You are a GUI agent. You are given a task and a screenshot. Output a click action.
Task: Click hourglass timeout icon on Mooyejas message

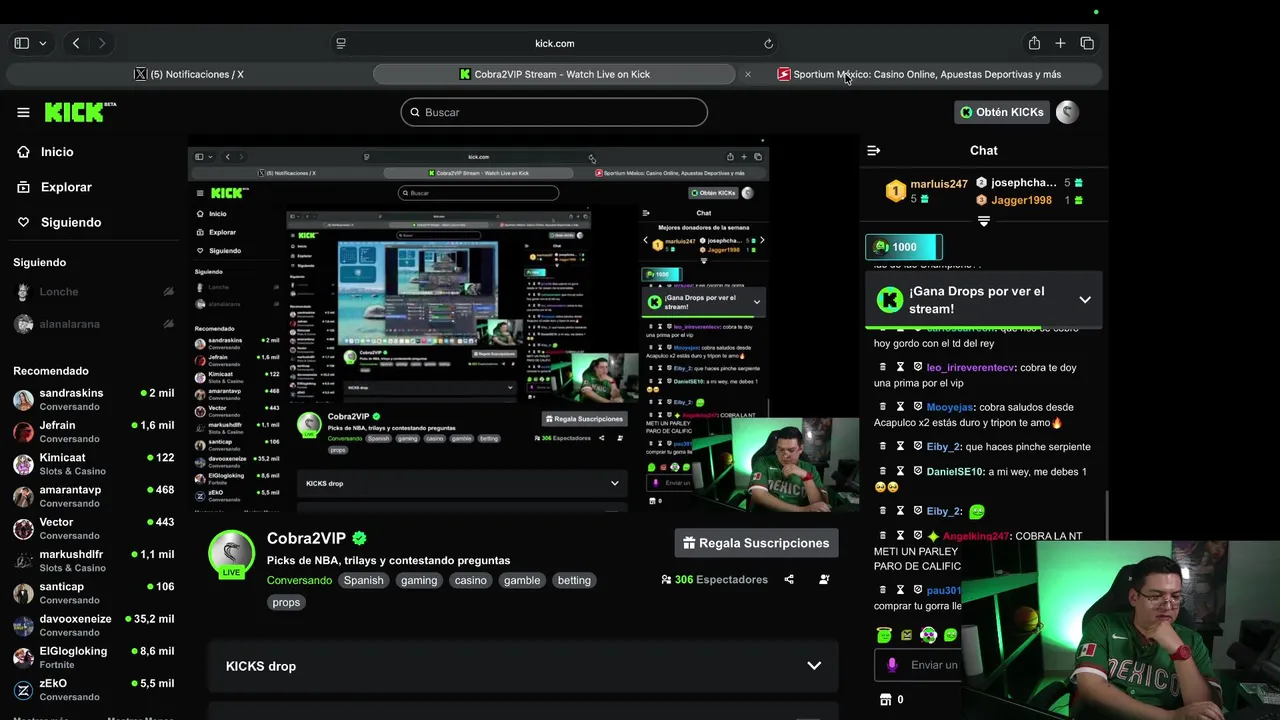[x=900, y=407]
